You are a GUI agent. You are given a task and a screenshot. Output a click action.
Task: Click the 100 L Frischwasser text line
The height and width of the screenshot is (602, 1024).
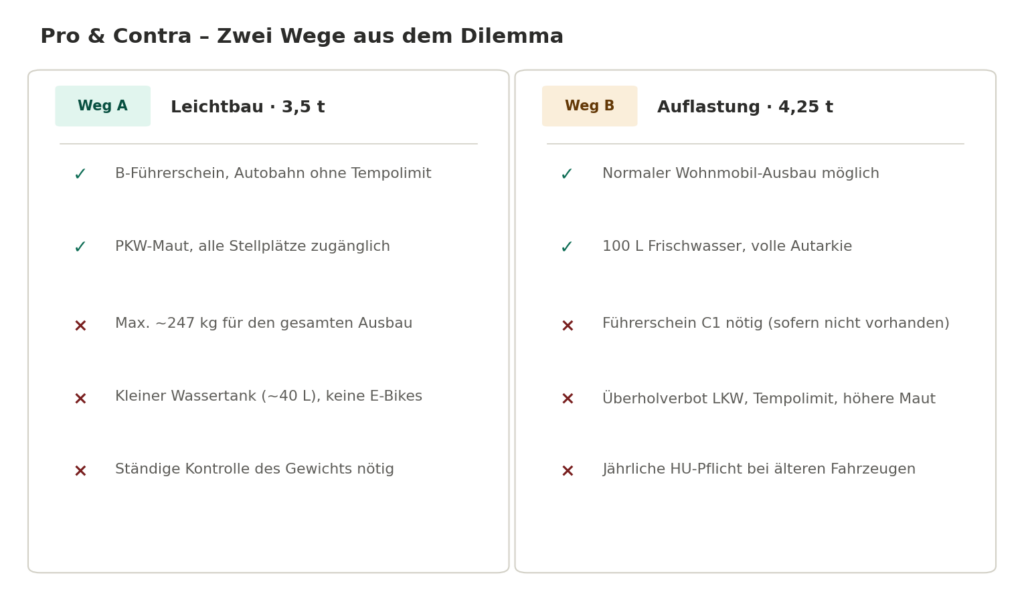(727, 246)
